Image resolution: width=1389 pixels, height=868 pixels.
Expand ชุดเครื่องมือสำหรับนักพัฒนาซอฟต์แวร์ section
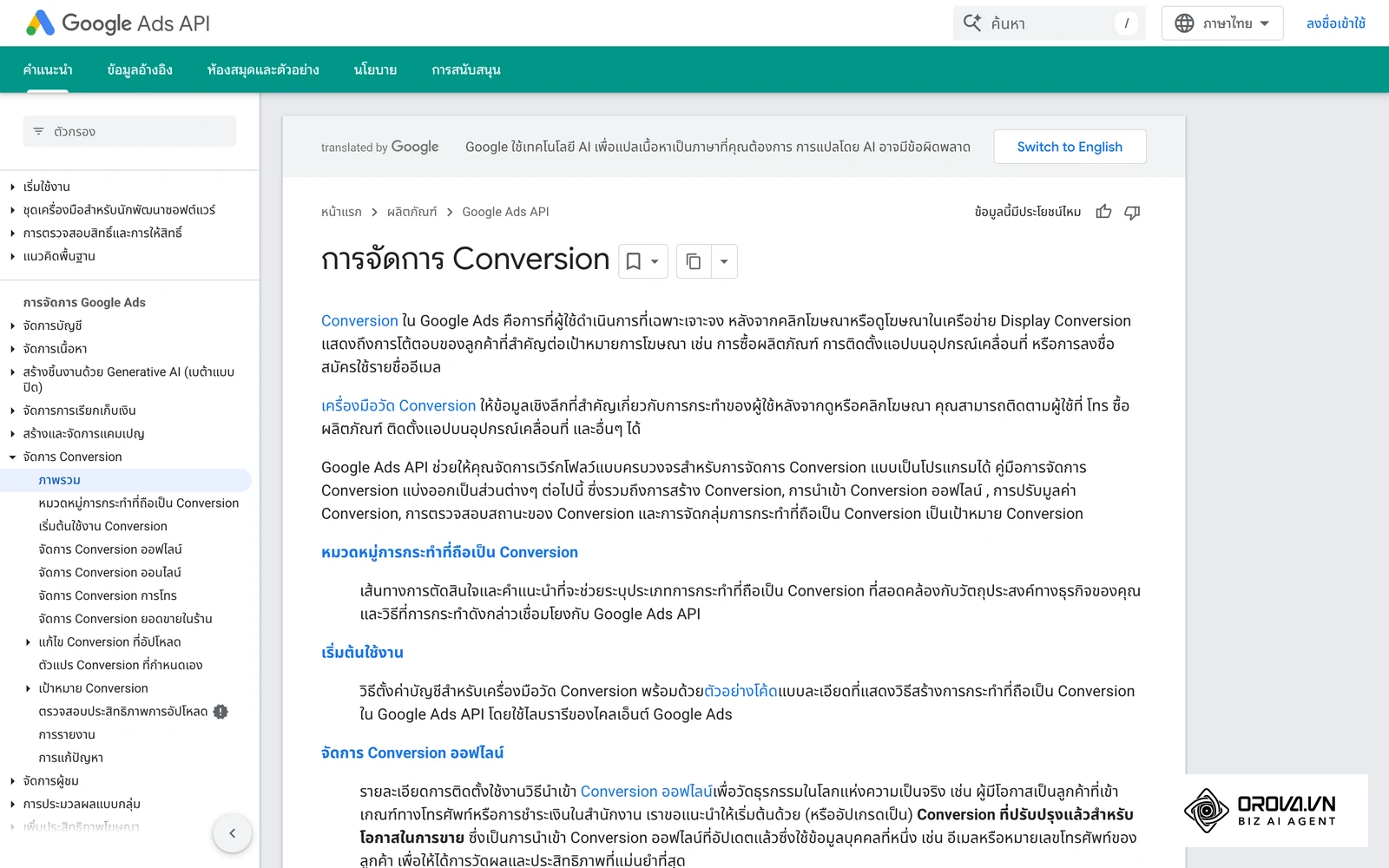pyautogui.click(x=12, y=210)
